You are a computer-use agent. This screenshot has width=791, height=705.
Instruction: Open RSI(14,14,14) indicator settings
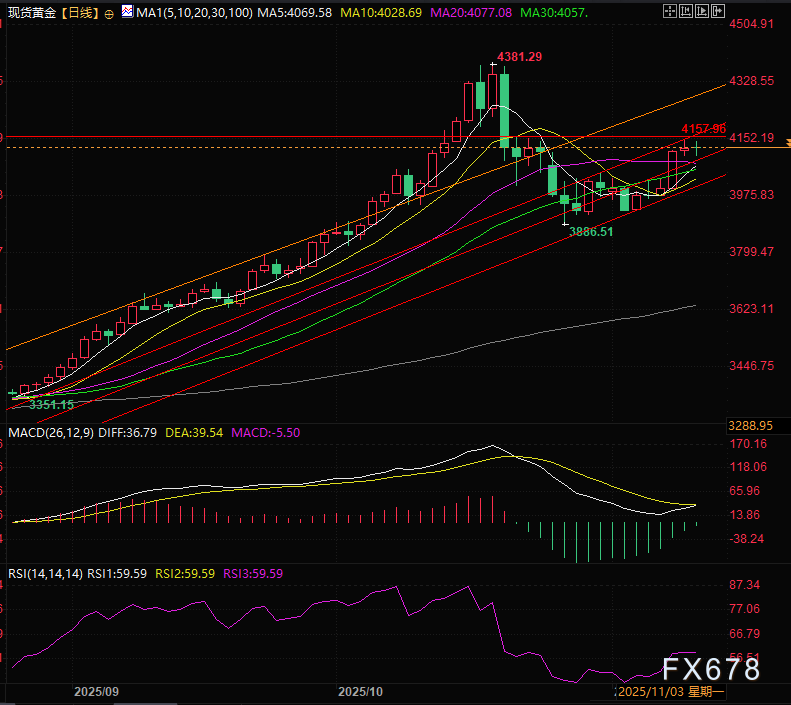point(44,573)
